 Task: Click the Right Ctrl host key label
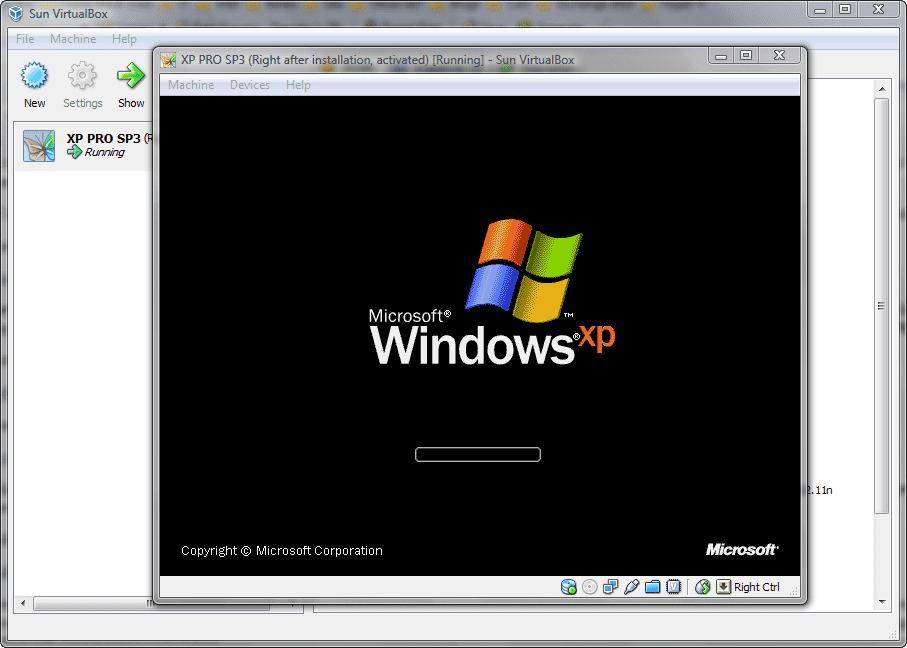(x=757, y=587)
